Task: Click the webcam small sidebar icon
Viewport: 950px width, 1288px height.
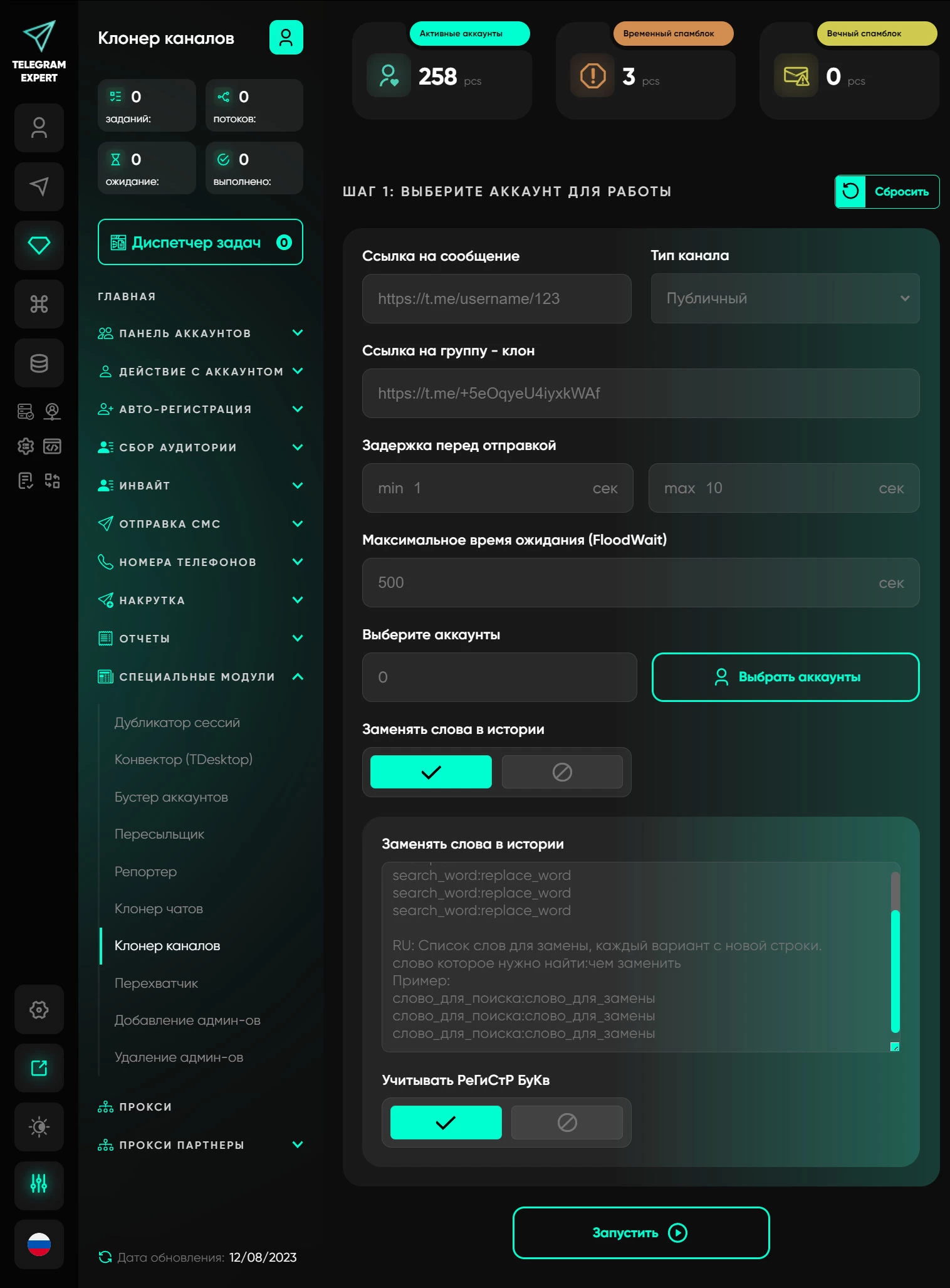Action: tap(53, 412)
